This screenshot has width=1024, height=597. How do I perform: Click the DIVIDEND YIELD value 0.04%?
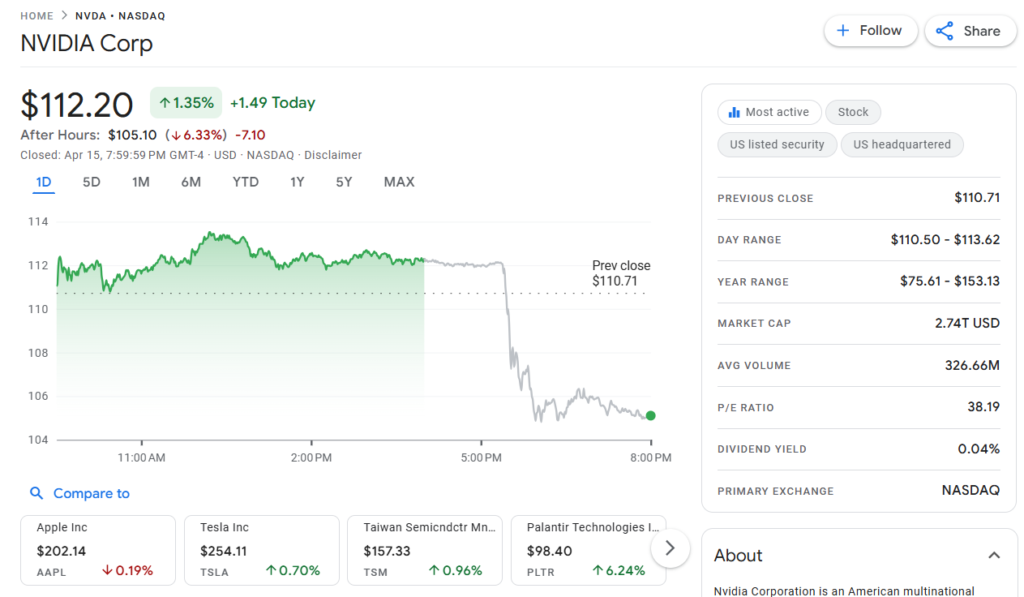click(x=979, y=449)
